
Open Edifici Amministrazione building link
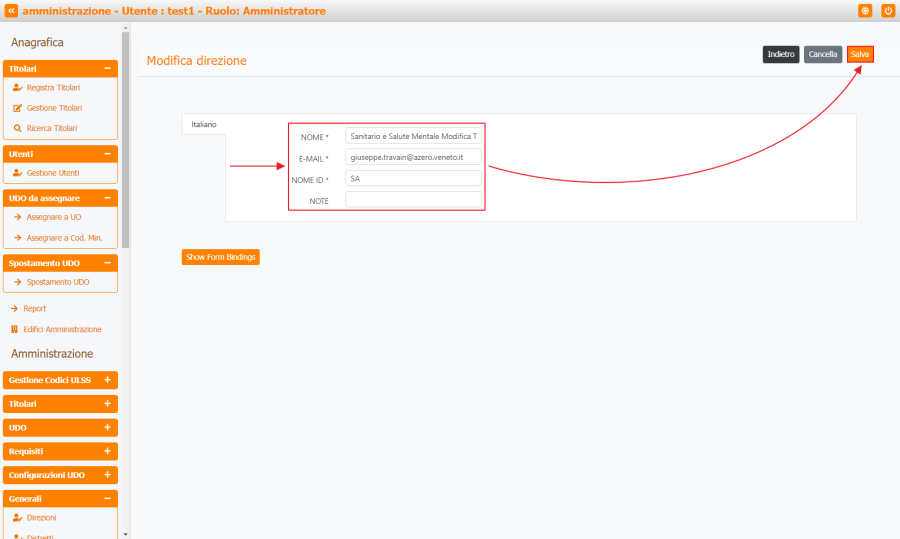click(x=63, y=329)
